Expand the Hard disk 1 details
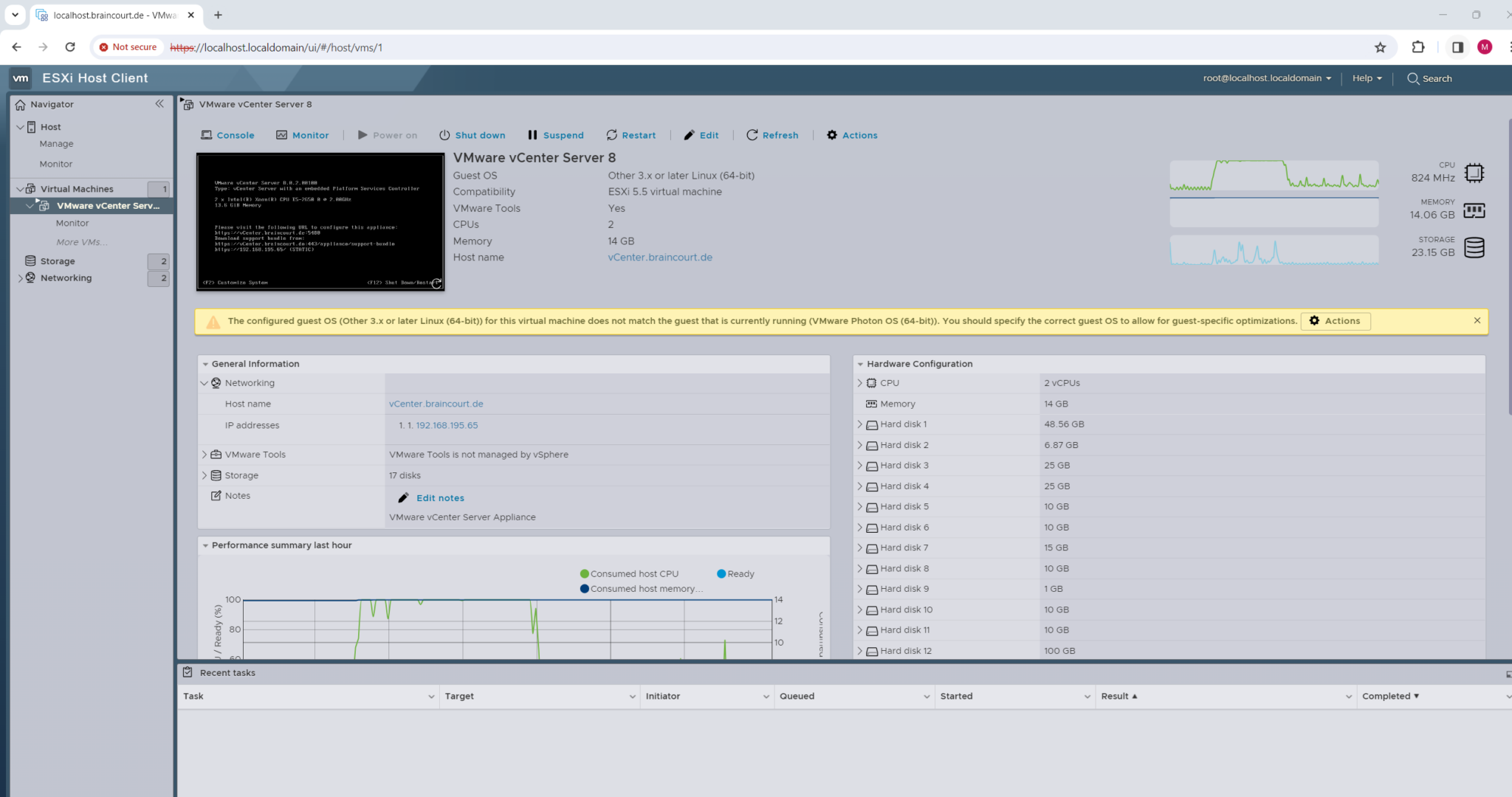 [x=859, y=424]
